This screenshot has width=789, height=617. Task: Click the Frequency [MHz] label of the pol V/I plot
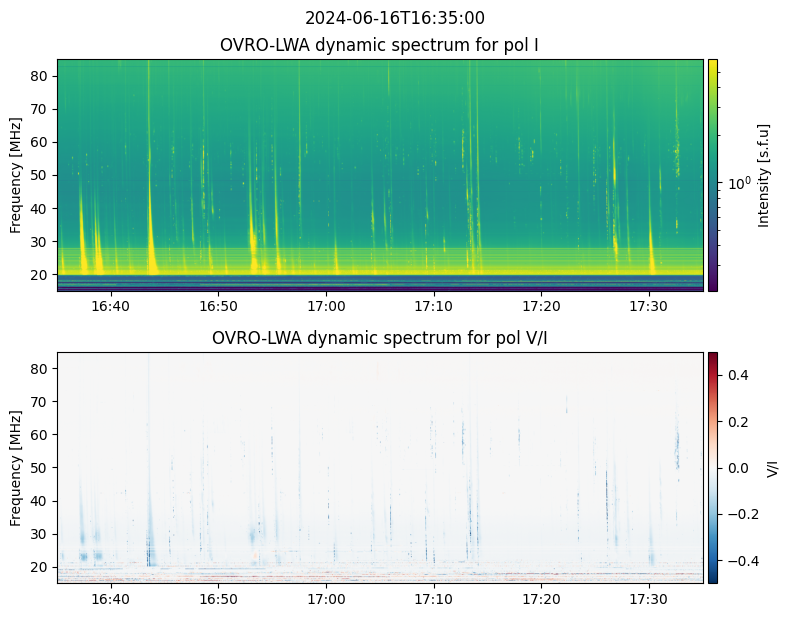click(x=16, y=467)
